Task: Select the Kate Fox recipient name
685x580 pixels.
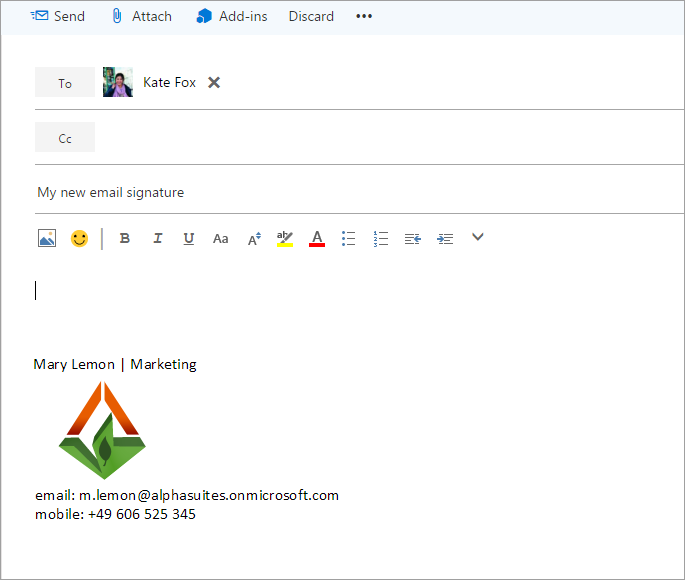Action: click(x=170, y=82)
